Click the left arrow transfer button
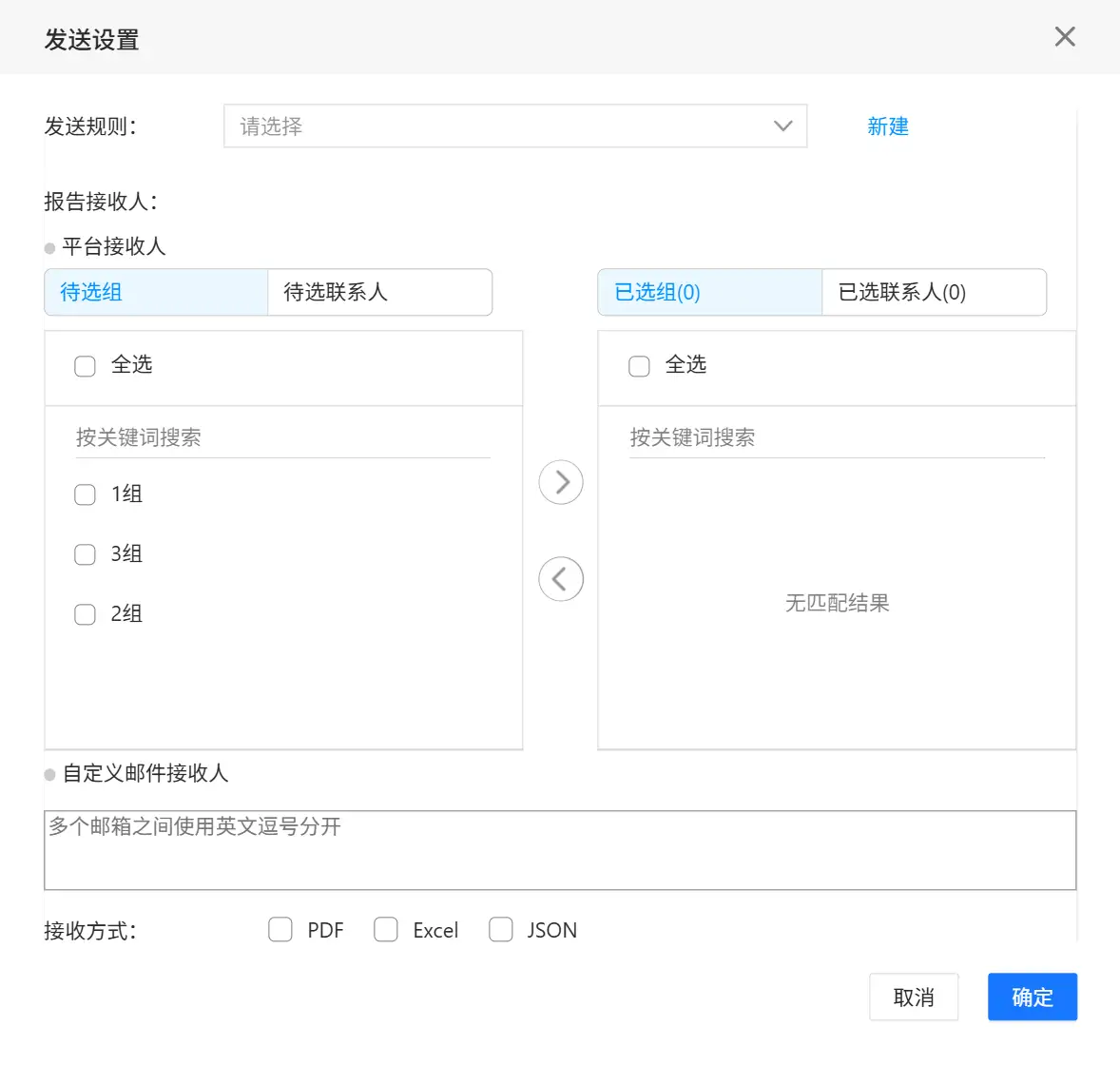This screenshot has height=1065, width=1120. click(561, 579)
